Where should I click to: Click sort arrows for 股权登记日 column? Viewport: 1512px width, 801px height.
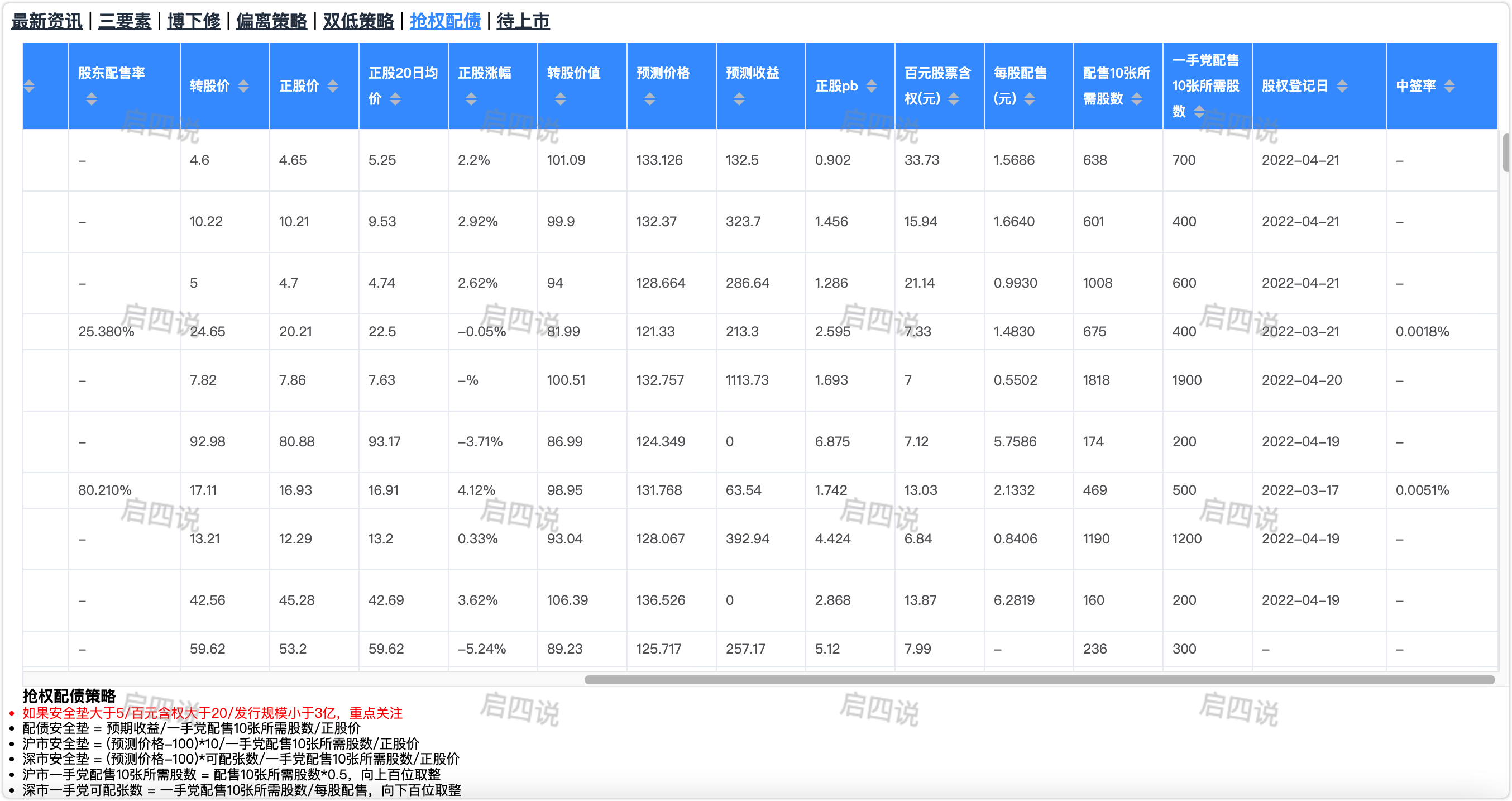click(1342, 87)
